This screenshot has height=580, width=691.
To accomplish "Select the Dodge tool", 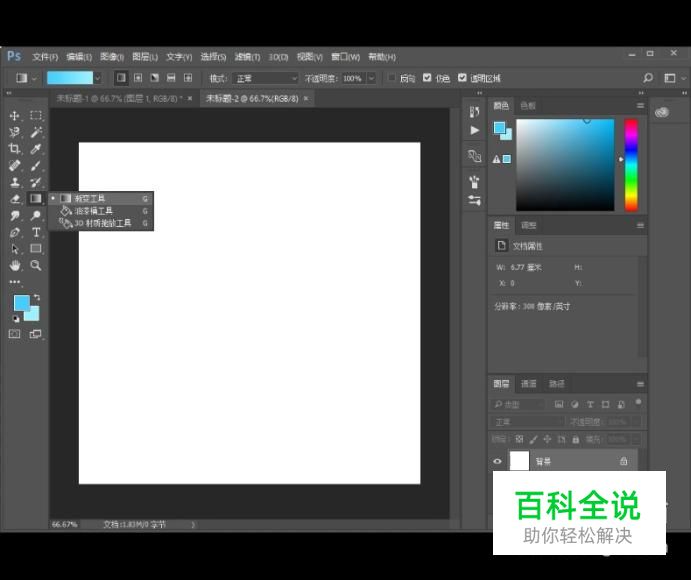I will click(x=36, y=216).
